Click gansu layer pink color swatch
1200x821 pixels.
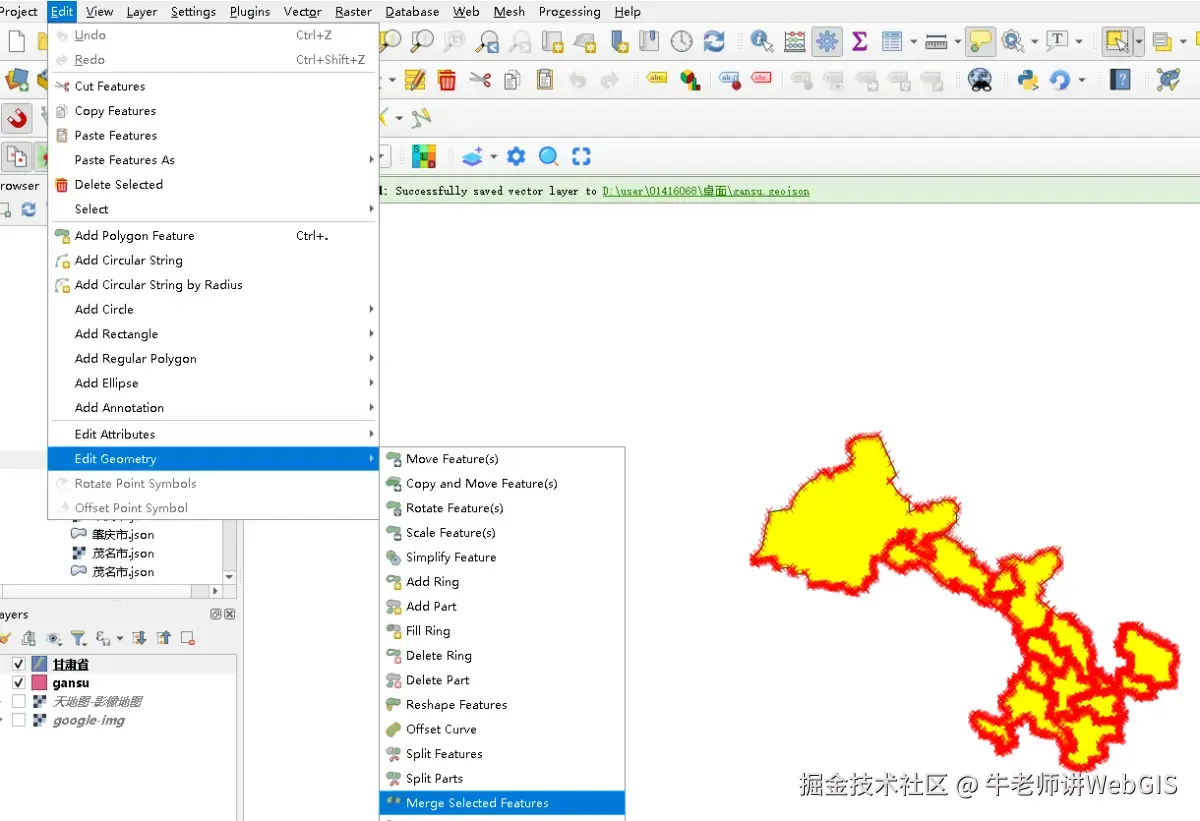(x=39, y=683)
